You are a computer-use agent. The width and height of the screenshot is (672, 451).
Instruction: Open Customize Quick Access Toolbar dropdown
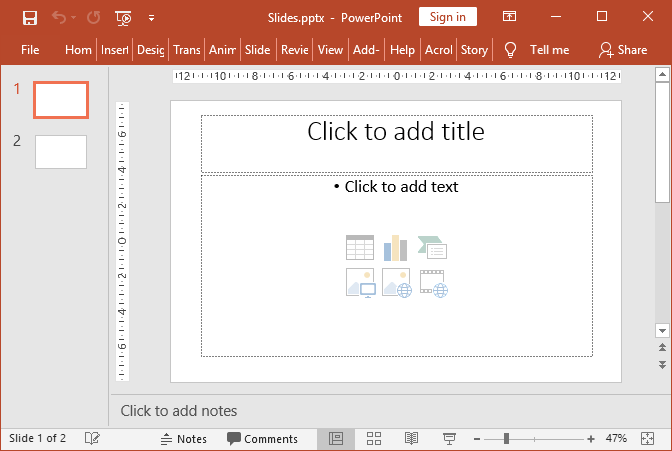(x=151, y=17)
